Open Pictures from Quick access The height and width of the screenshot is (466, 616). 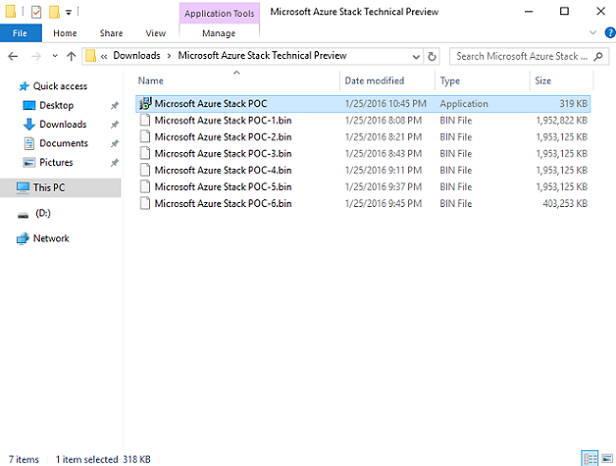56,162
